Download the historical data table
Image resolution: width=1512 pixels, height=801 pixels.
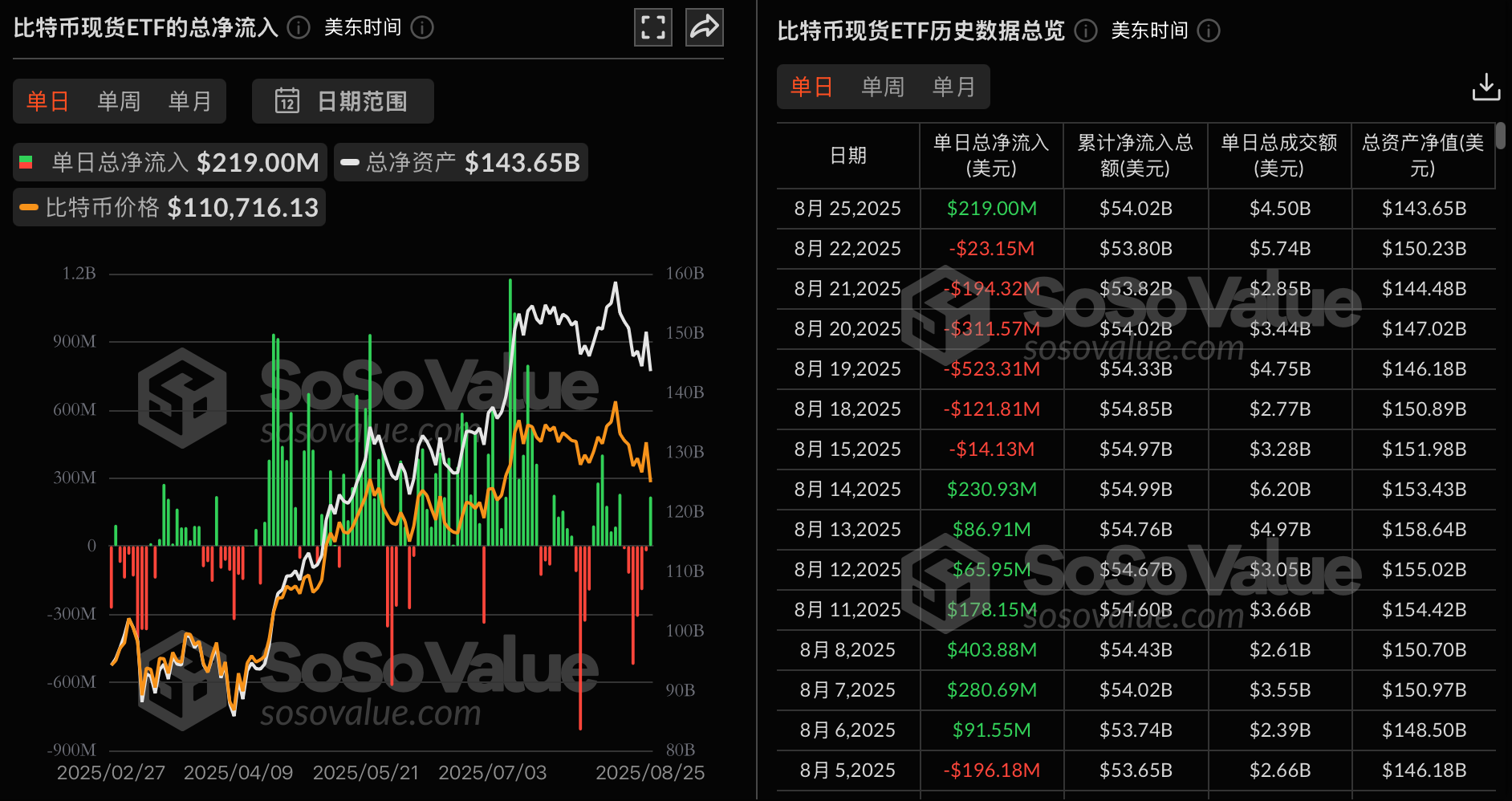click(x=1486, y=87)
